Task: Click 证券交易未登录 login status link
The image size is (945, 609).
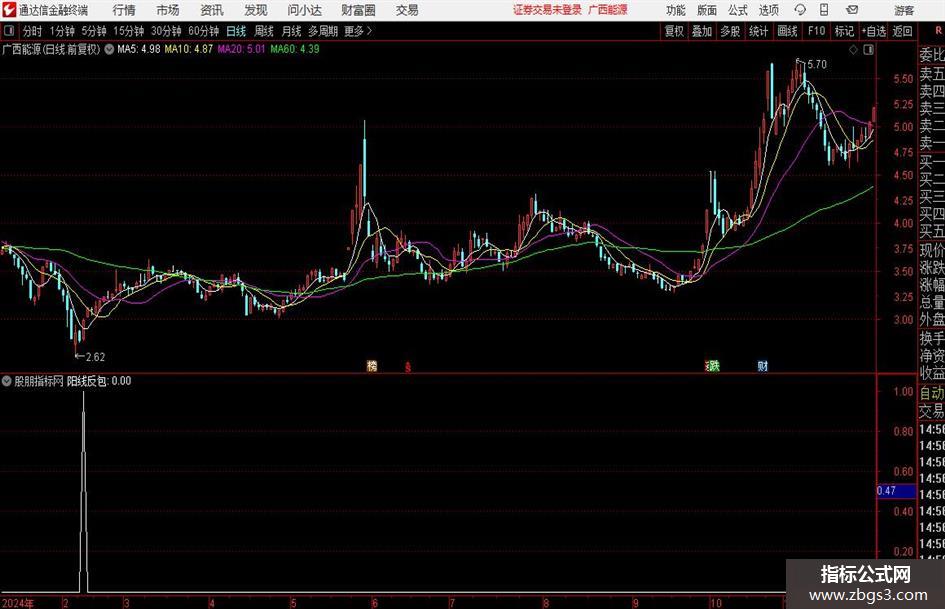Action: pyautogui.click(x=547, y=10)
